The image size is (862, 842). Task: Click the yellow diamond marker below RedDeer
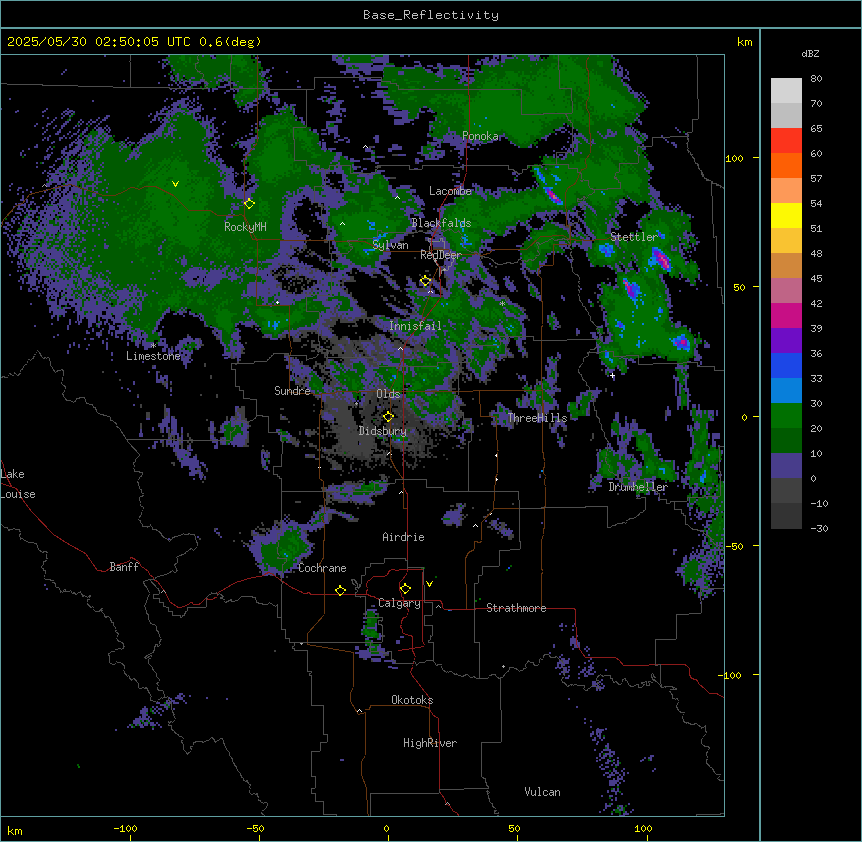click(425, 281)
